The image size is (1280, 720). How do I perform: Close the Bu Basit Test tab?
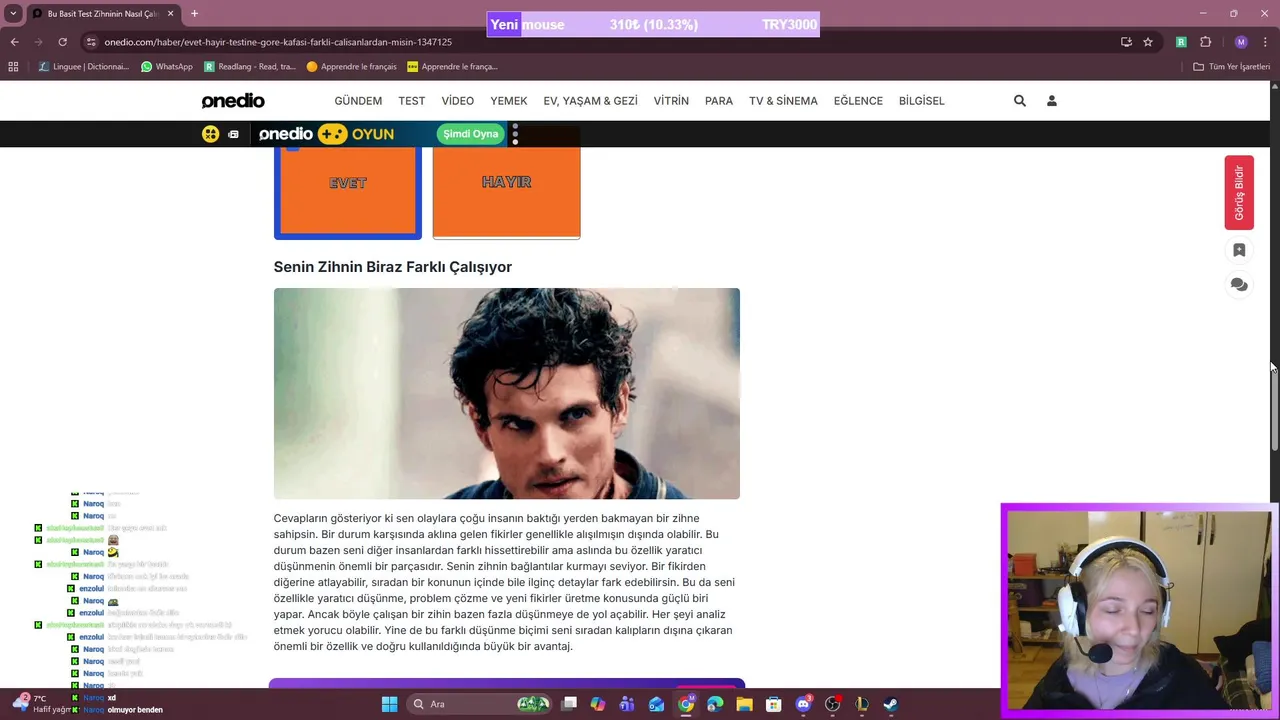[170, 14]
